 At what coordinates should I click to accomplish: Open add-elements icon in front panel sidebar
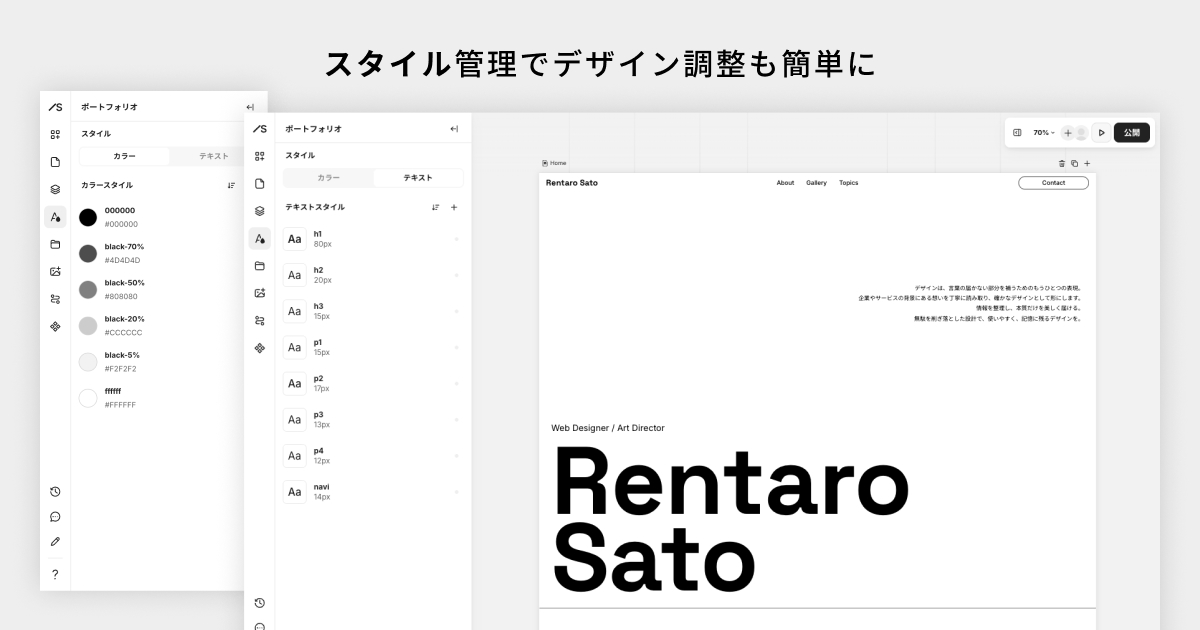point(259,156)
